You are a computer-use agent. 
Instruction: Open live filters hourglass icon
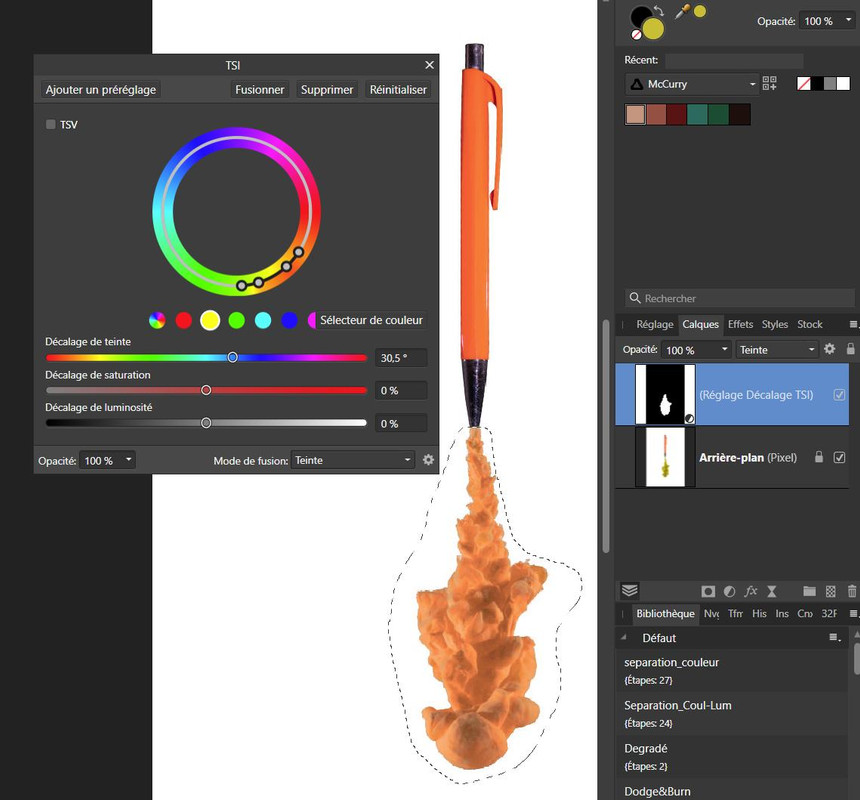pyautogui.click(x=772, y=591)
